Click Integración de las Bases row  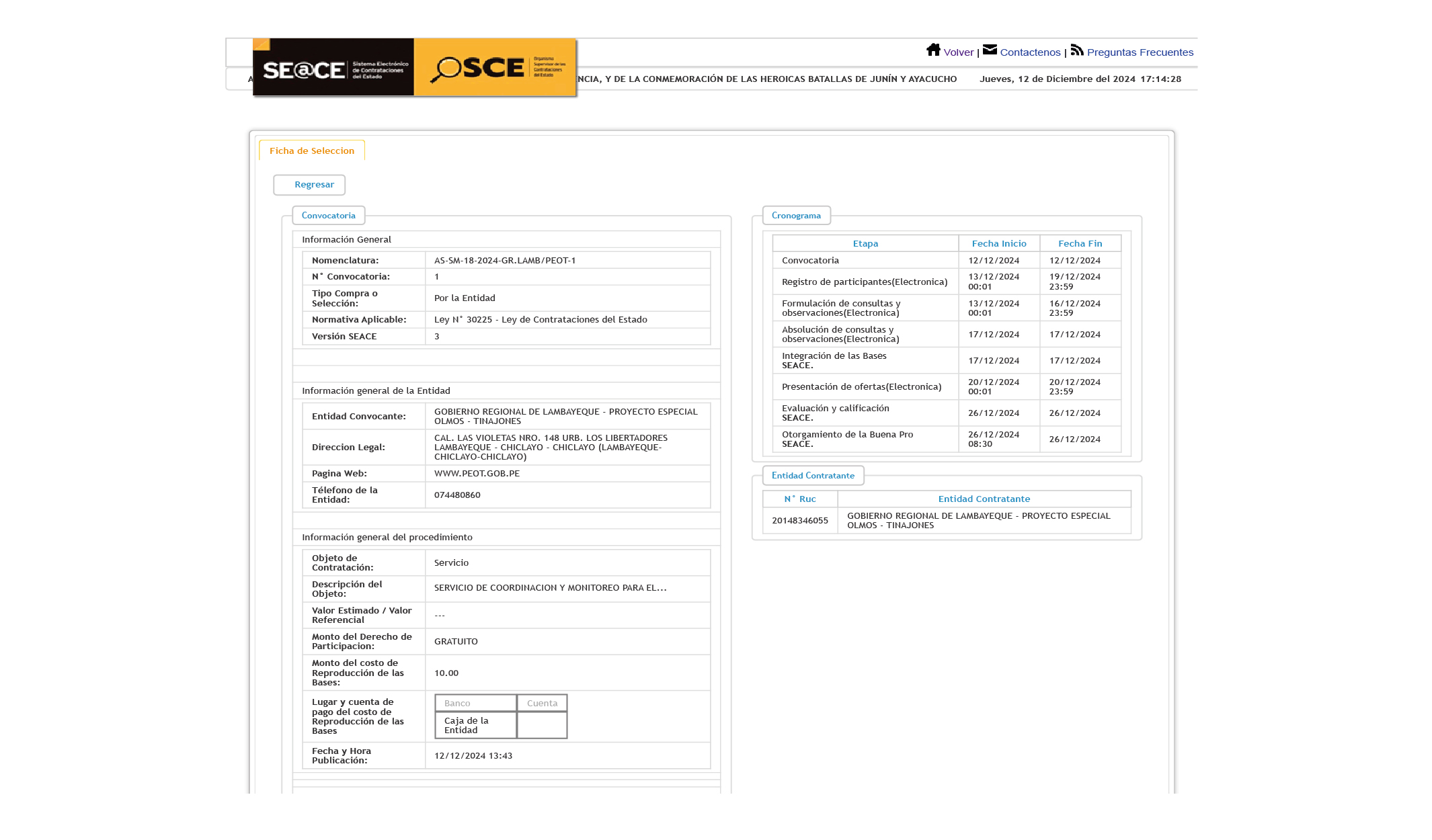click(947, 361)
